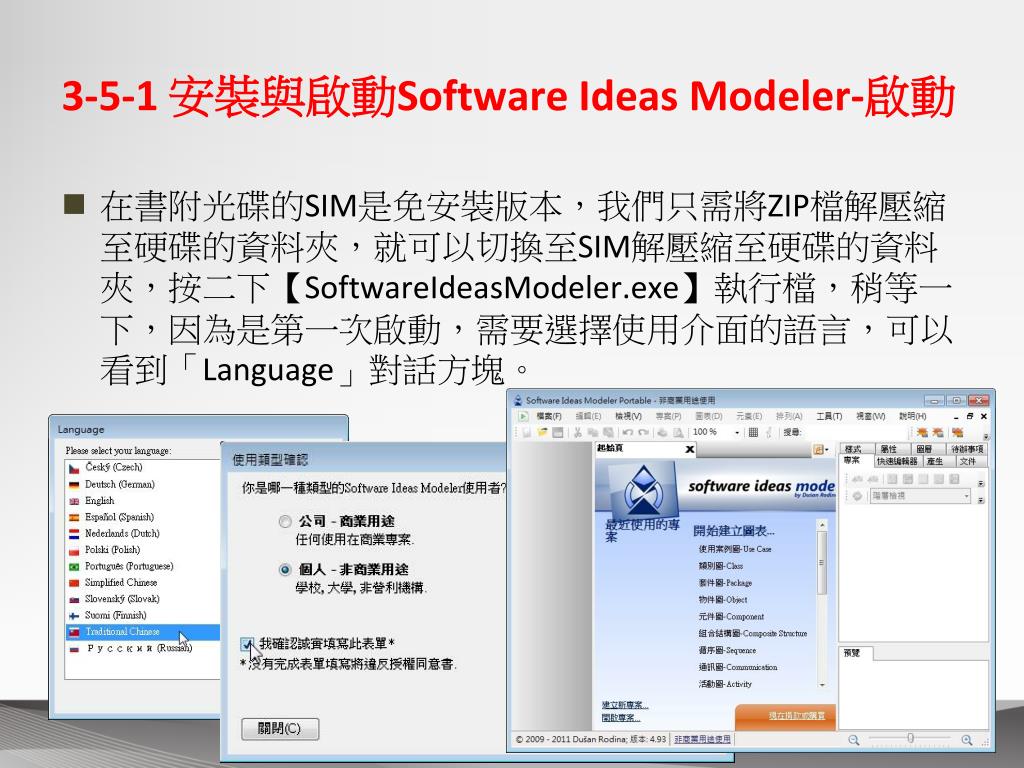The width and height of the screenshot is (1024, 768).
Task: Click the 建立新專案... link
Action: click(x=625, y=705)
